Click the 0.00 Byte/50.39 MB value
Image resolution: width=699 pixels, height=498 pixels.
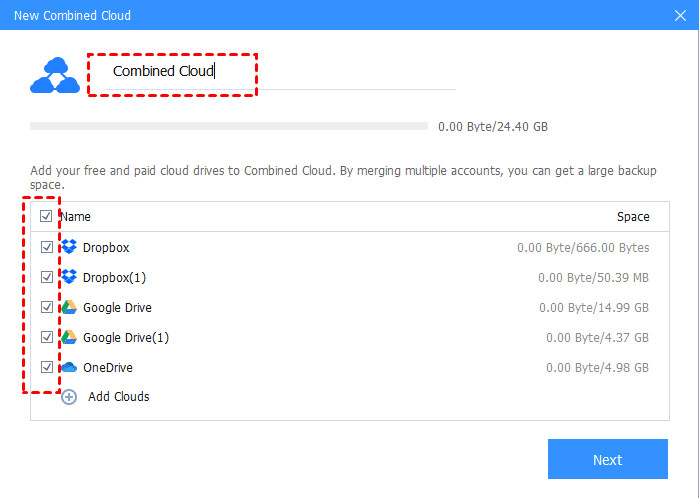pos(593,278)
